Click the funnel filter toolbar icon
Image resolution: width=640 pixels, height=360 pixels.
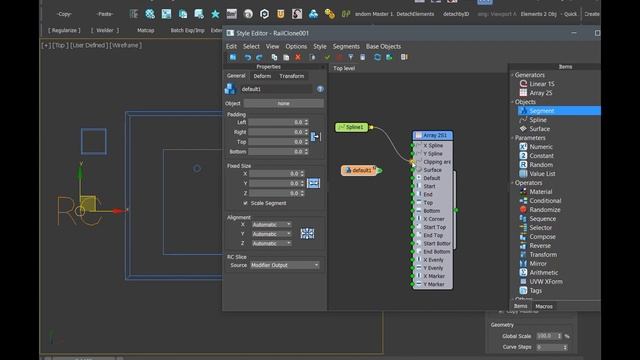[x=351, y=57]
